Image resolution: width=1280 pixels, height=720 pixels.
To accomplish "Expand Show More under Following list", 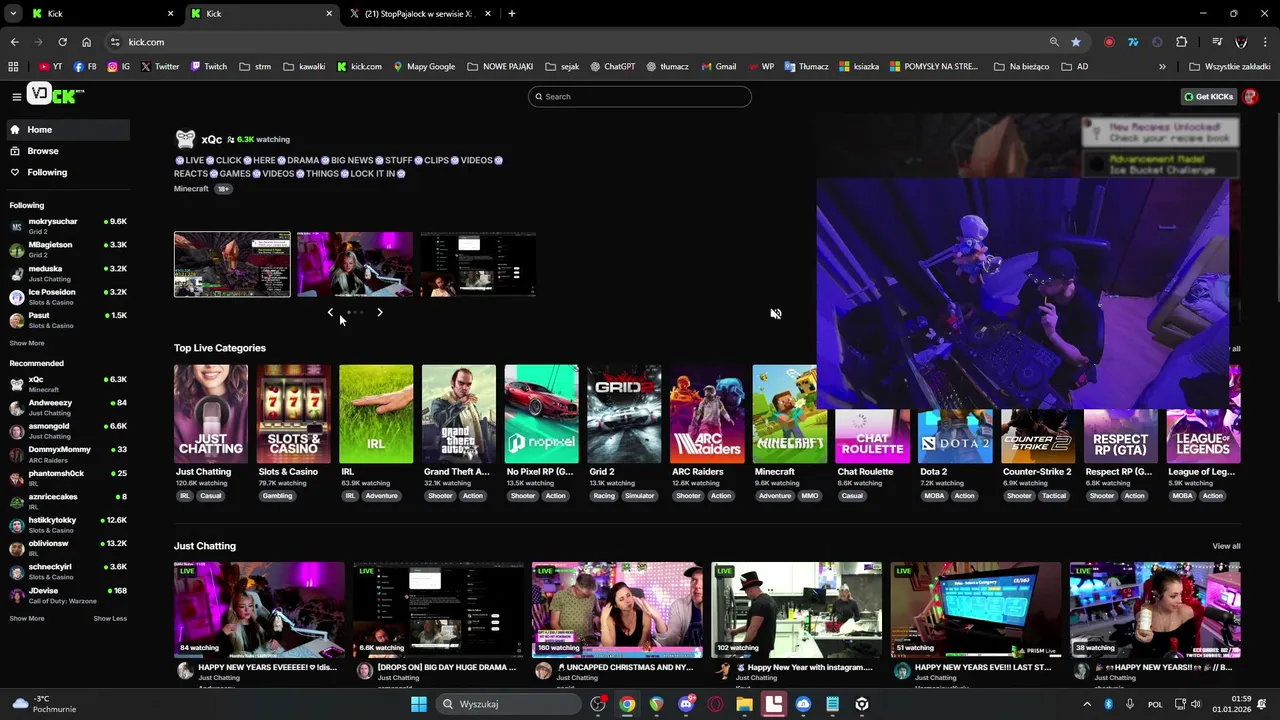I will [27, 343].
